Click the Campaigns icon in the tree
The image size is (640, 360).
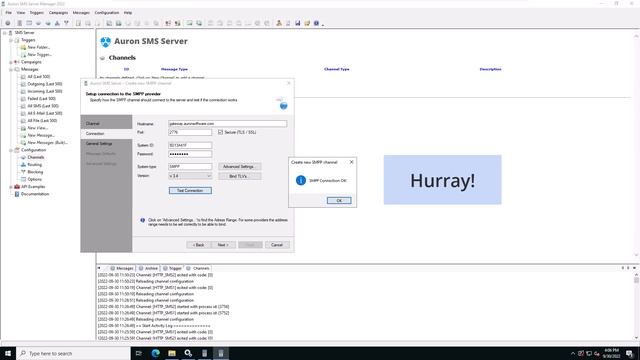click(17, 62)
